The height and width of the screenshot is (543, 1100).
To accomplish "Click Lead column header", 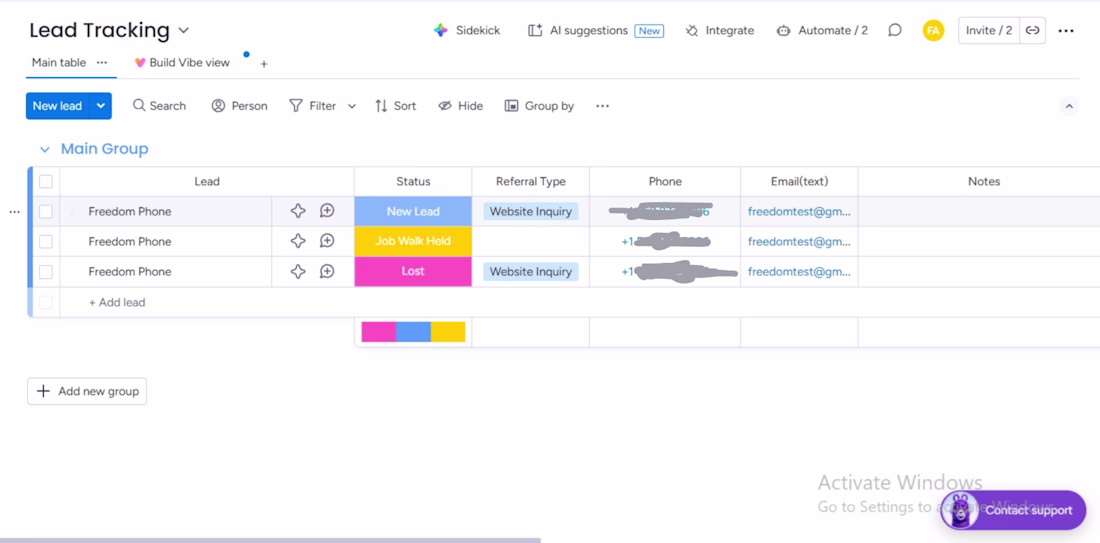I will point(207,182).
